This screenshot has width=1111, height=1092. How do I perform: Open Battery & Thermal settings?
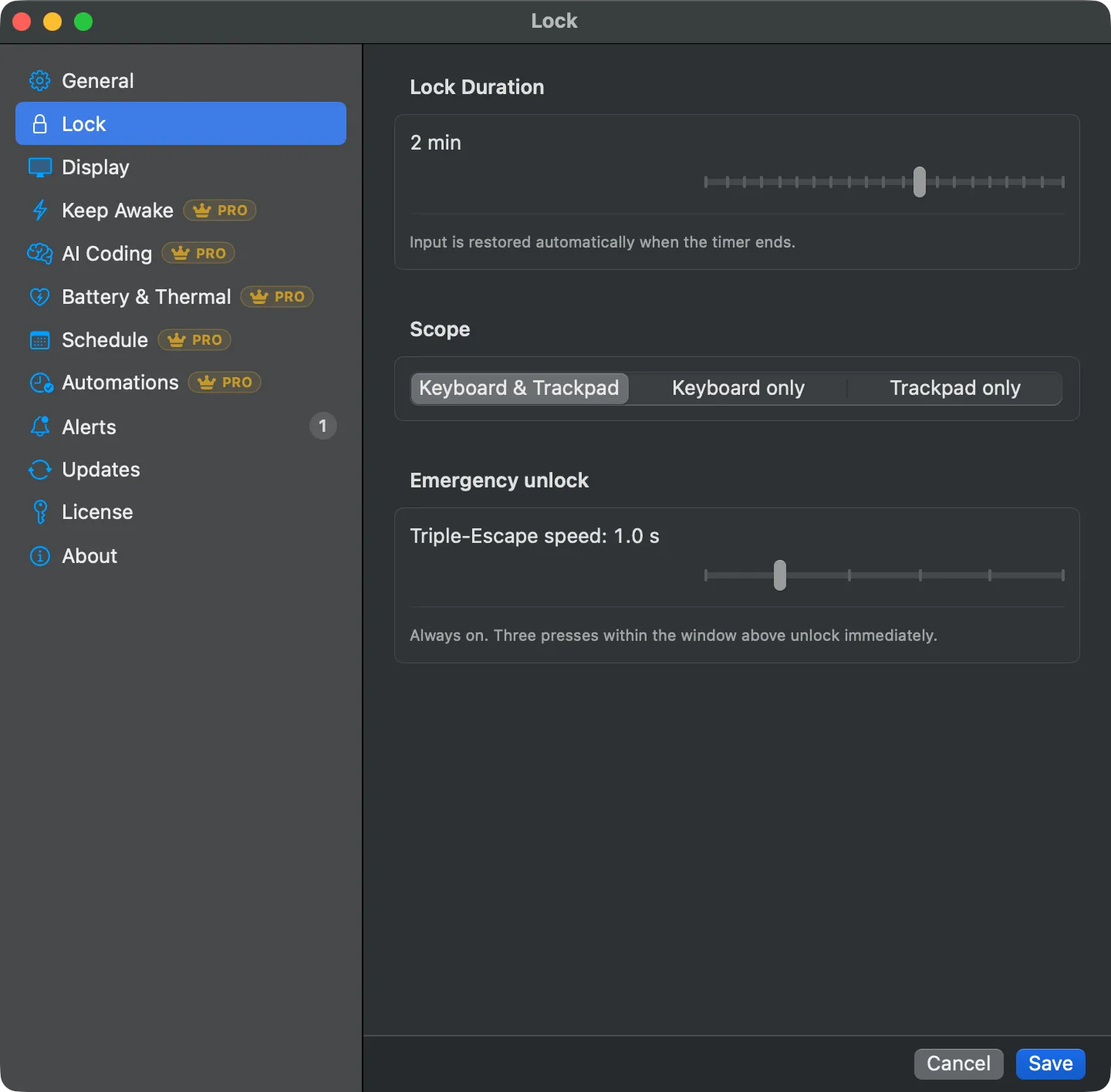[181, 297]
